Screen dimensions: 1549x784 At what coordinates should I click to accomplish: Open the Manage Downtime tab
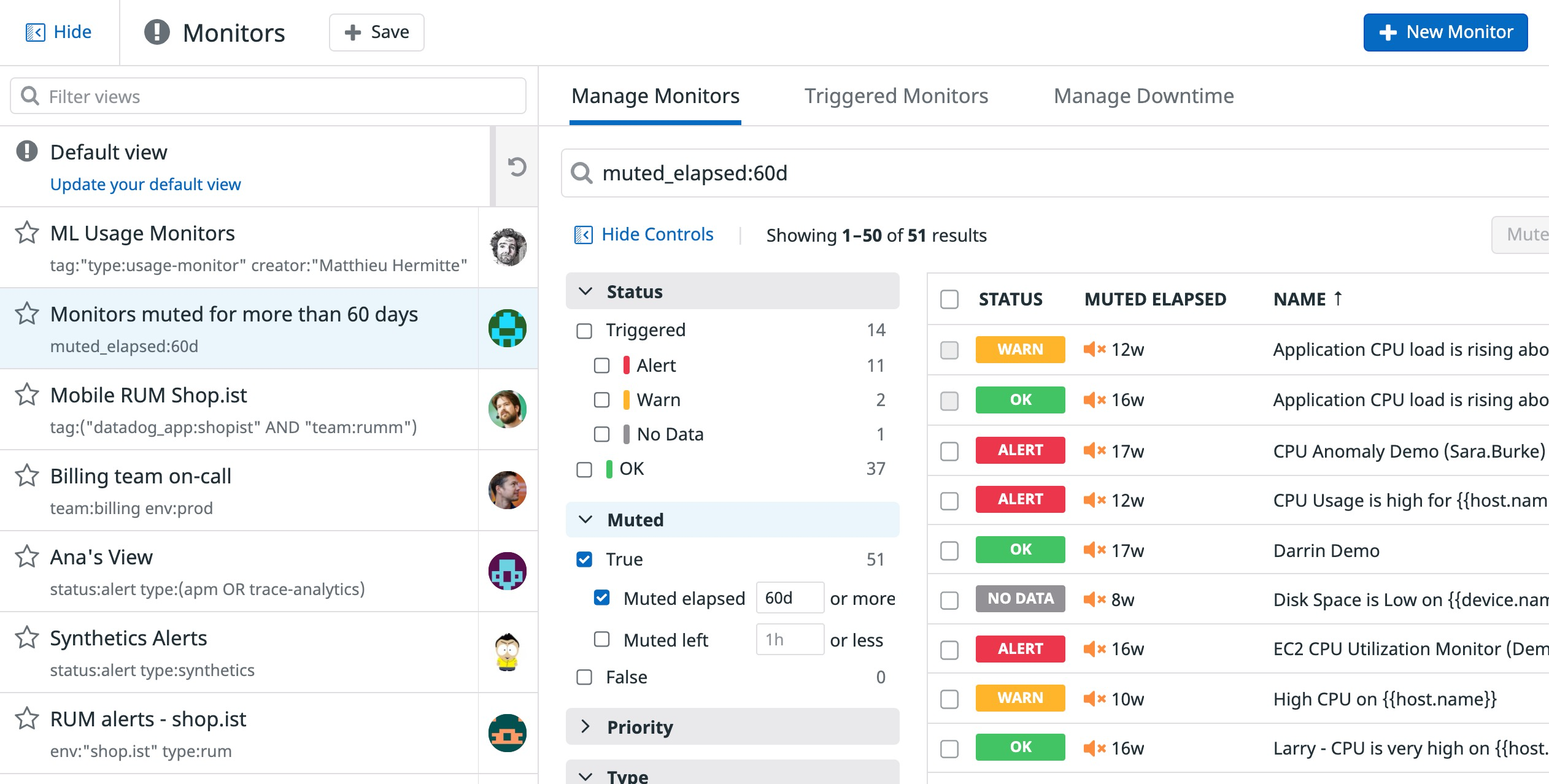coord(1144,96)
